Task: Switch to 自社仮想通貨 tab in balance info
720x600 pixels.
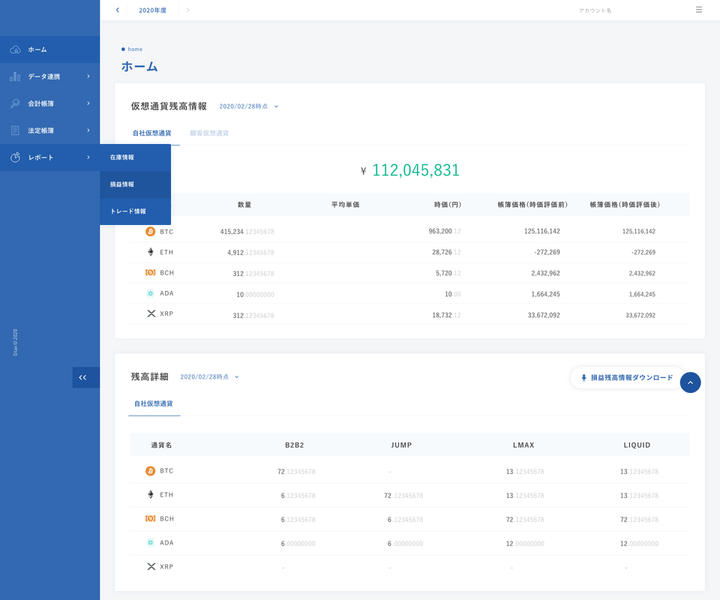Action: point(152,133)
